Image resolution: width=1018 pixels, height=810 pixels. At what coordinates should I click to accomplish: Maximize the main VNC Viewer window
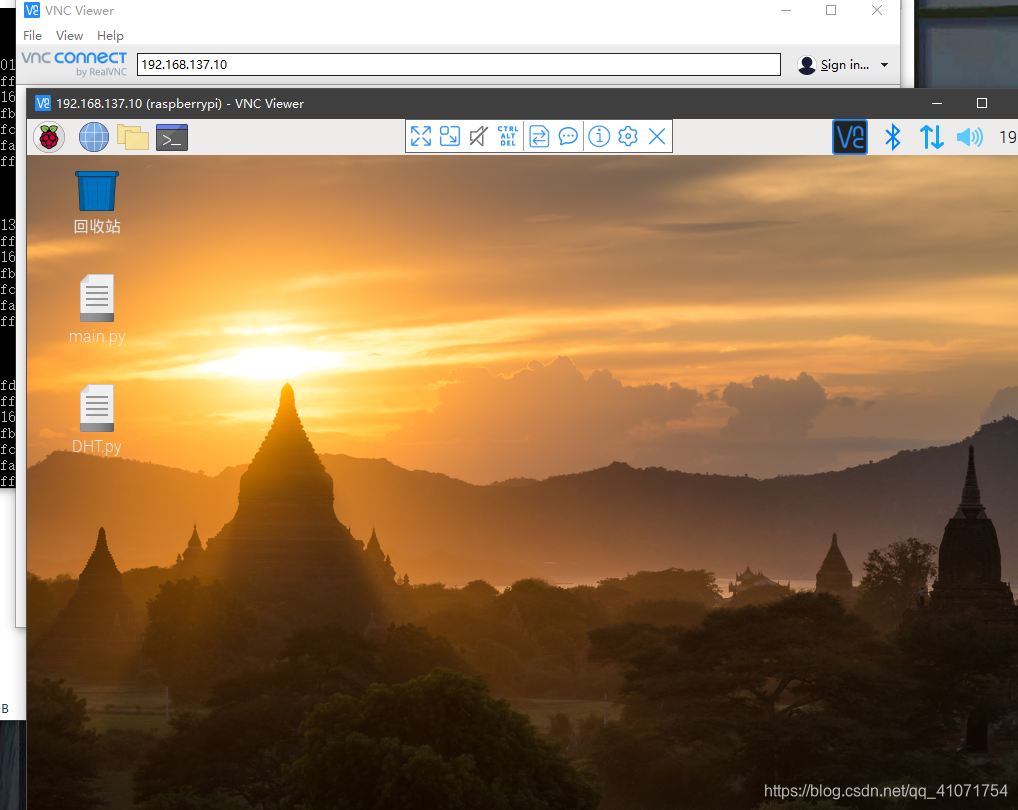(831, 10)
